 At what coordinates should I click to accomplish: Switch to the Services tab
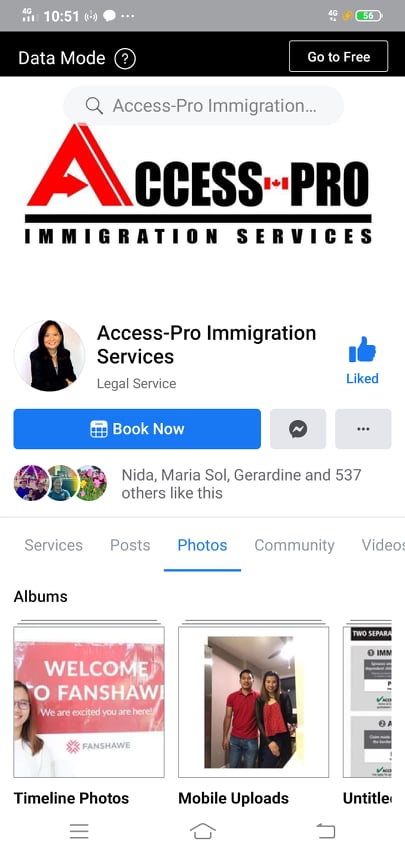coord(53,545)
